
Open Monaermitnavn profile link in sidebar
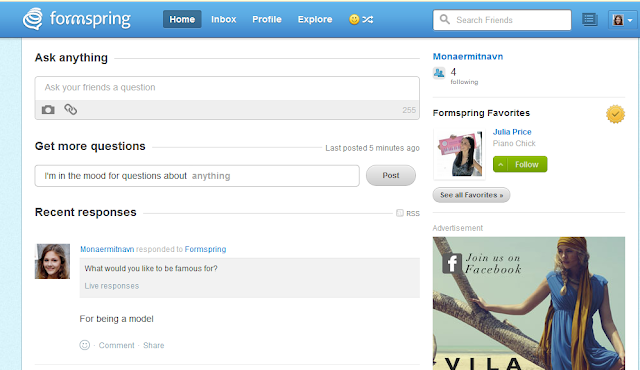[x=468, y=57]
